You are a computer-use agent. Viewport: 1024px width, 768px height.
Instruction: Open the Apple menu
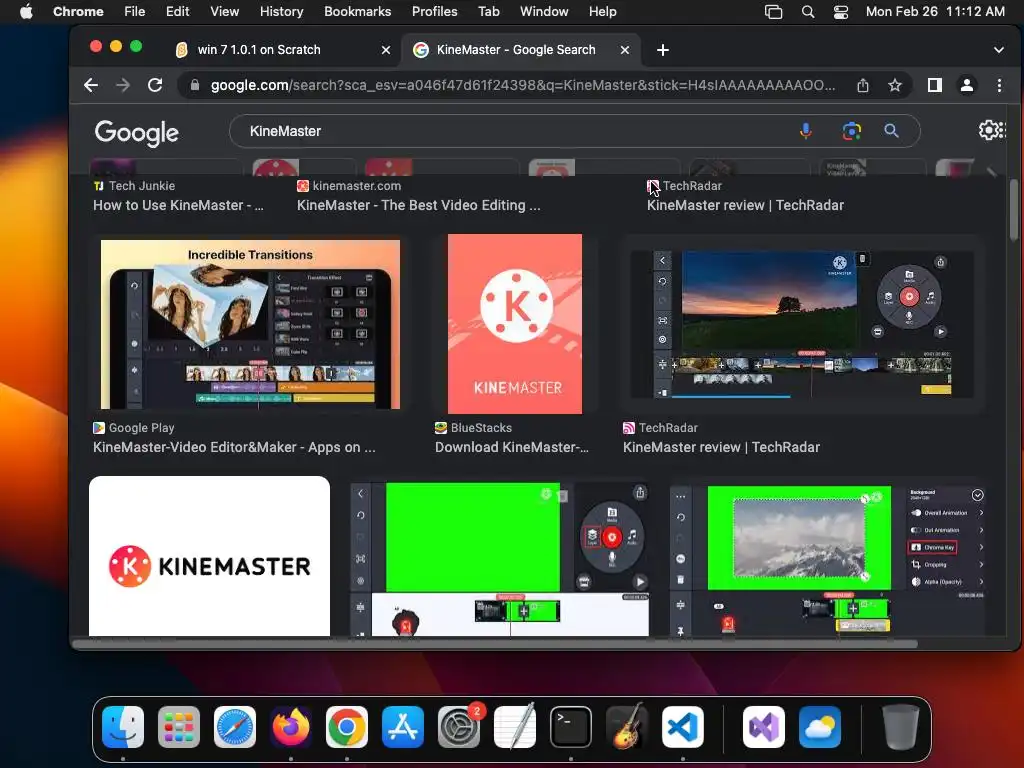[x=26, y=11]
